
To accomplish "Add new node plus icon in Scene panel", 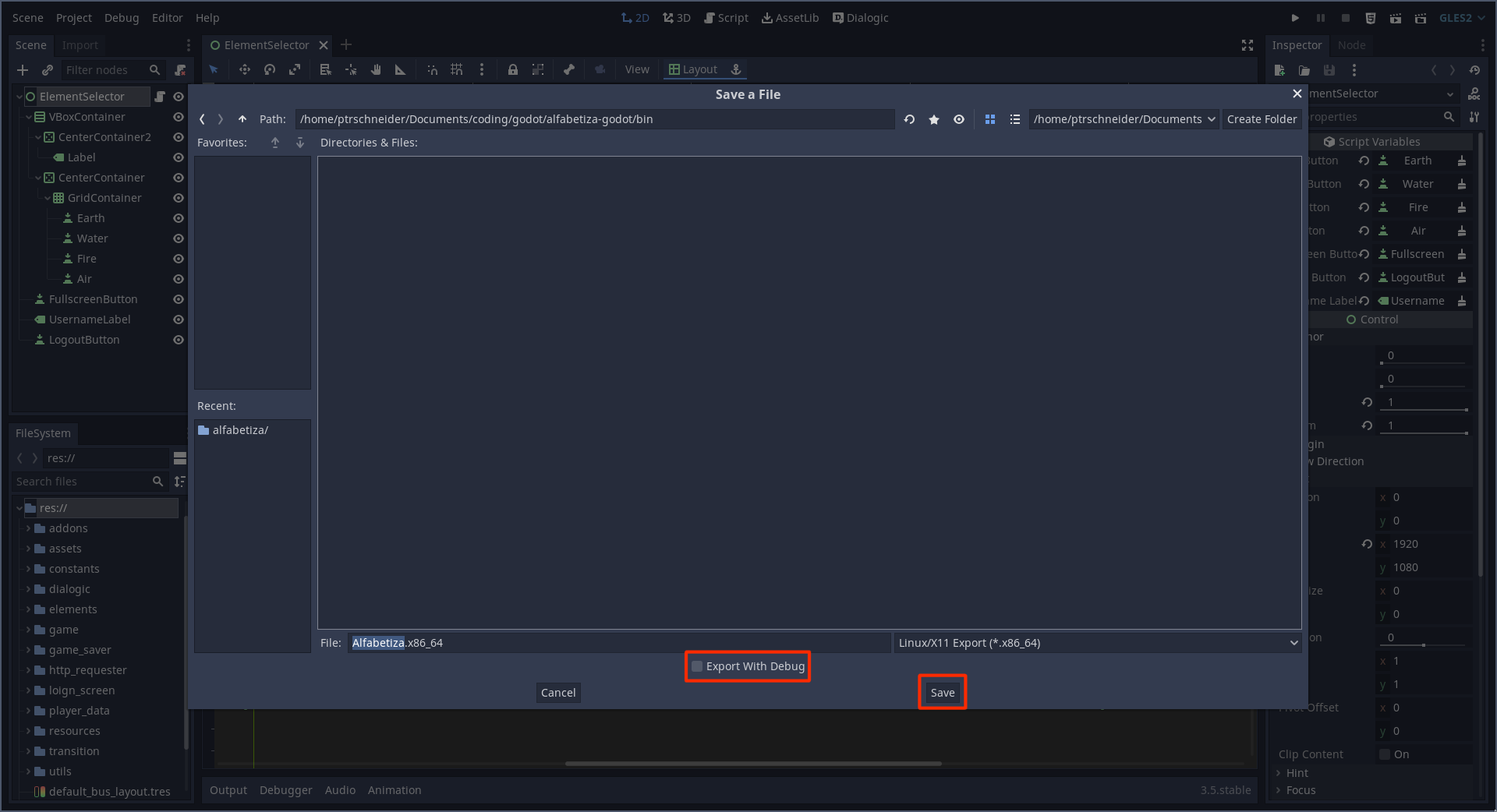I will (23, 70).
